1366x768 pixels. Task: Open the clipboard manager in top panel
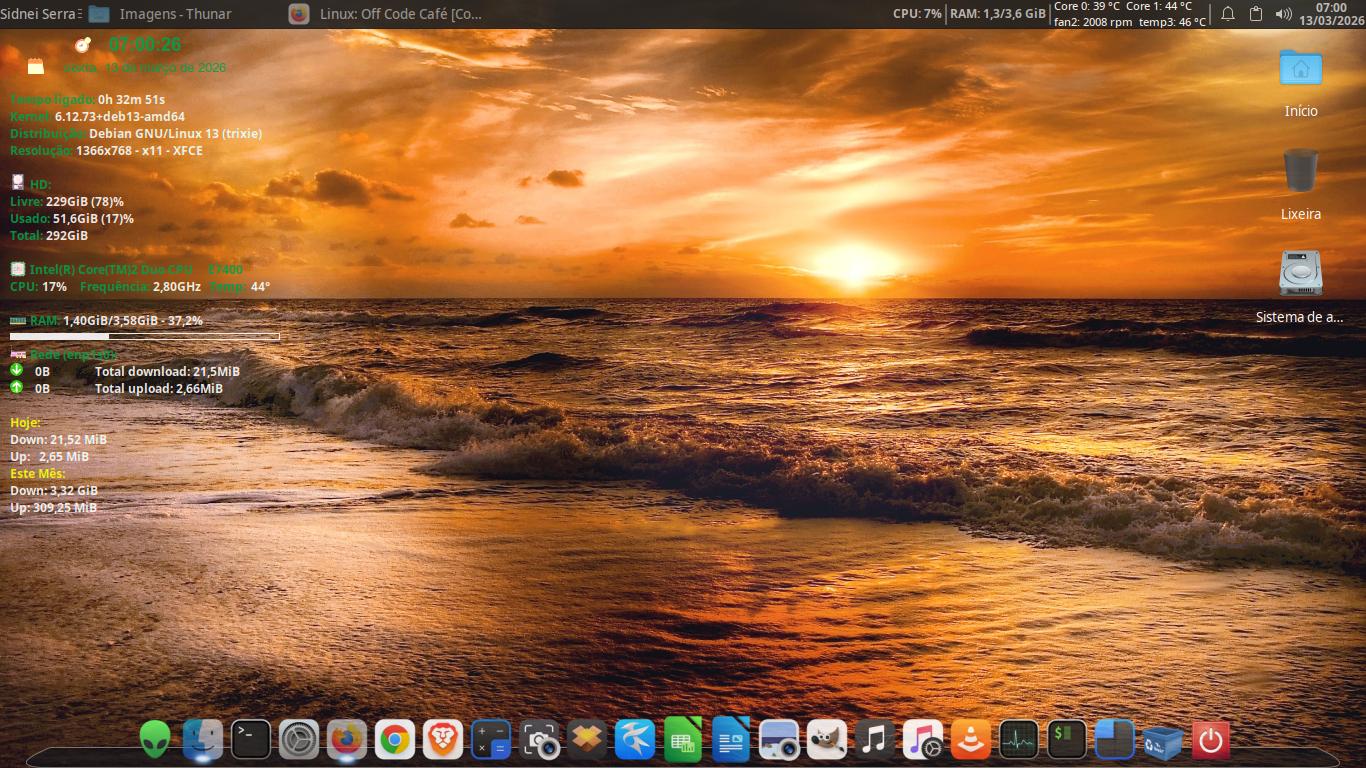[1256, 14]
